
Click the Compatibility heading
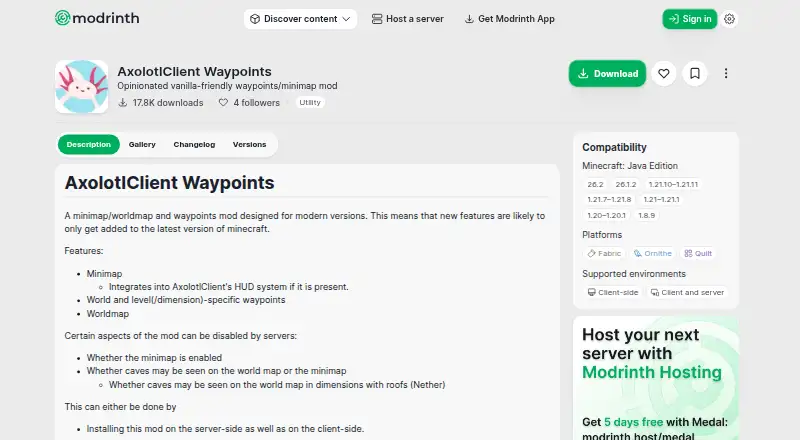(614, 147)
